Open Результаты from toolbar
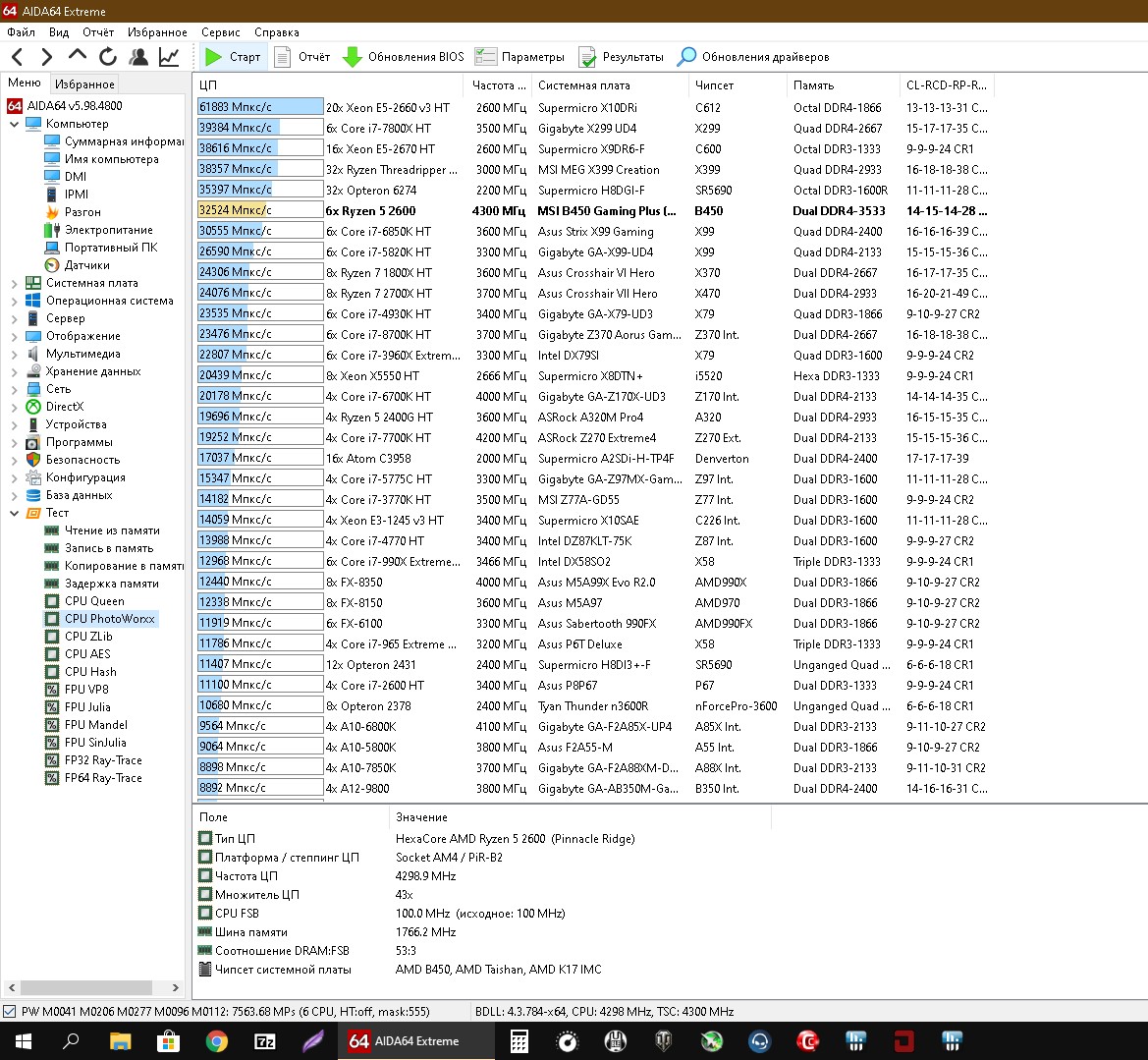This screenshot has height=1060, width=1148. (x=621, y=56)
